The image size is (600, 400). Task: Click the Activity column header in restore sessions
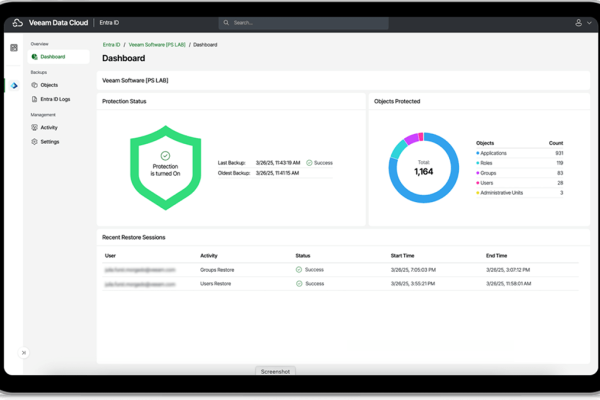pyautogui.click(x=209, y=256)
